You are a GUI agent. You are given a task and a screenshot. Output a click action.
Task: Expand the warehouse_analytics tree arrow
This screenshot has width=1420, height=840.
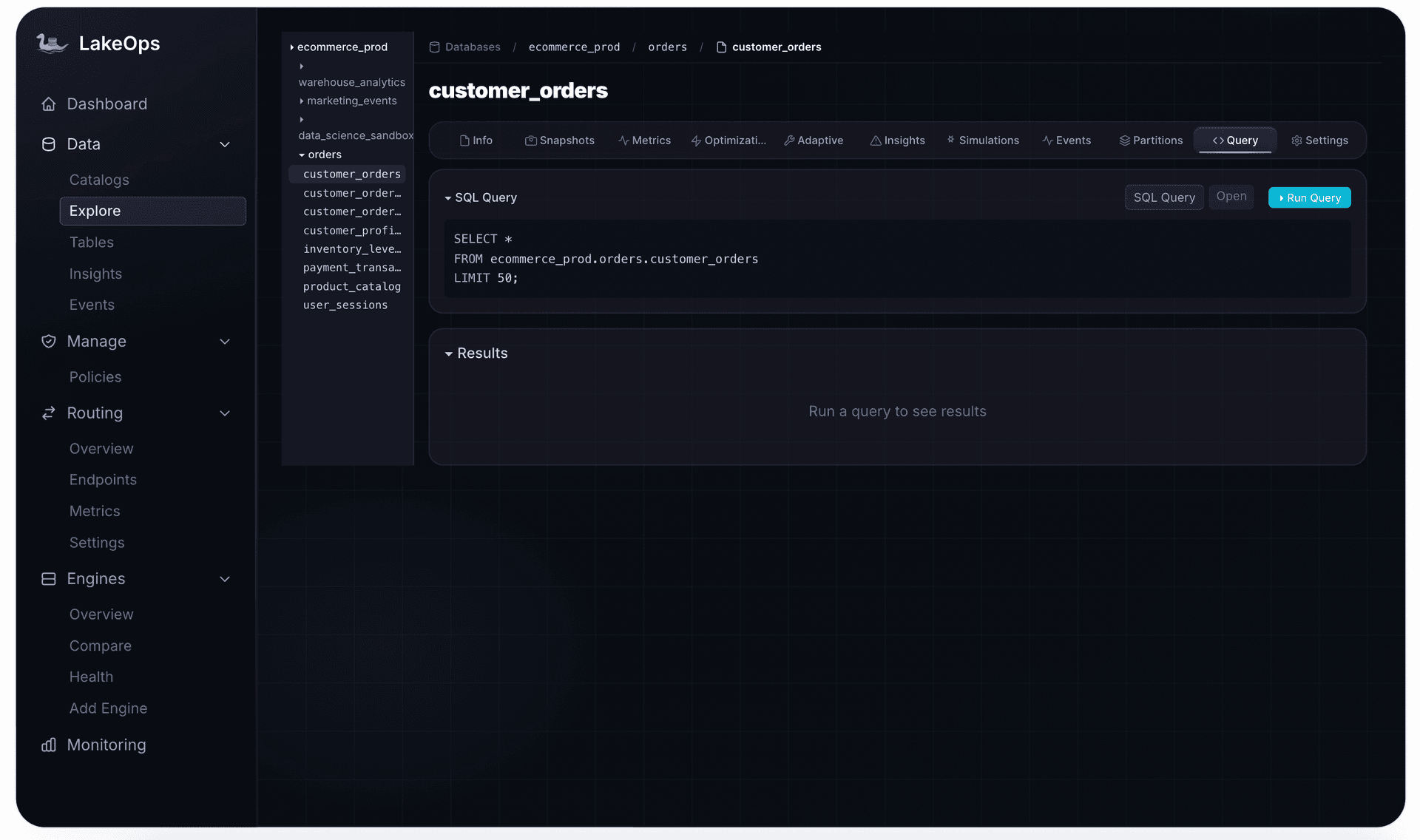301,66
